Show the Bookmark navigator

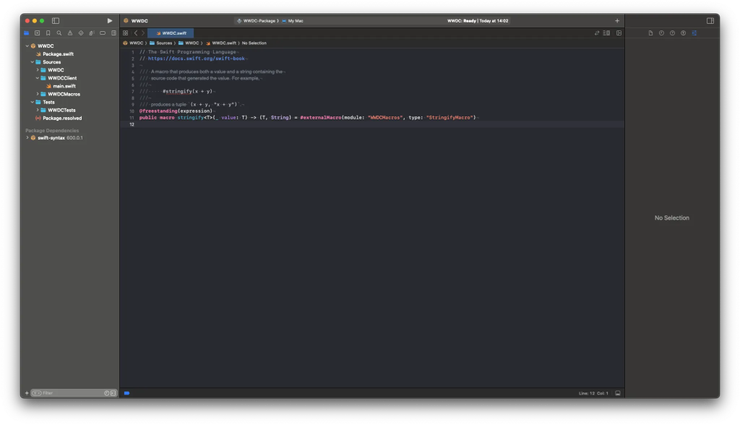coord(48,33)
